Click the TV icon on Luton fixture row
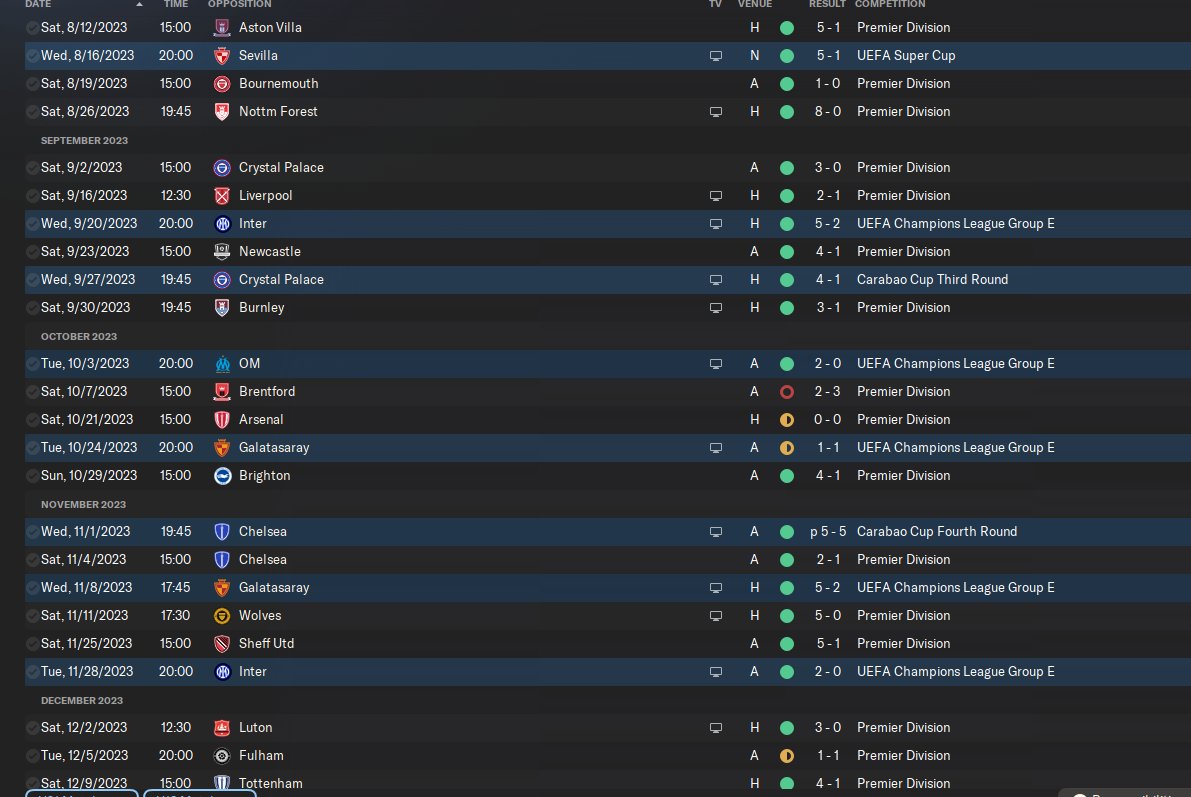 click(716, 728)
